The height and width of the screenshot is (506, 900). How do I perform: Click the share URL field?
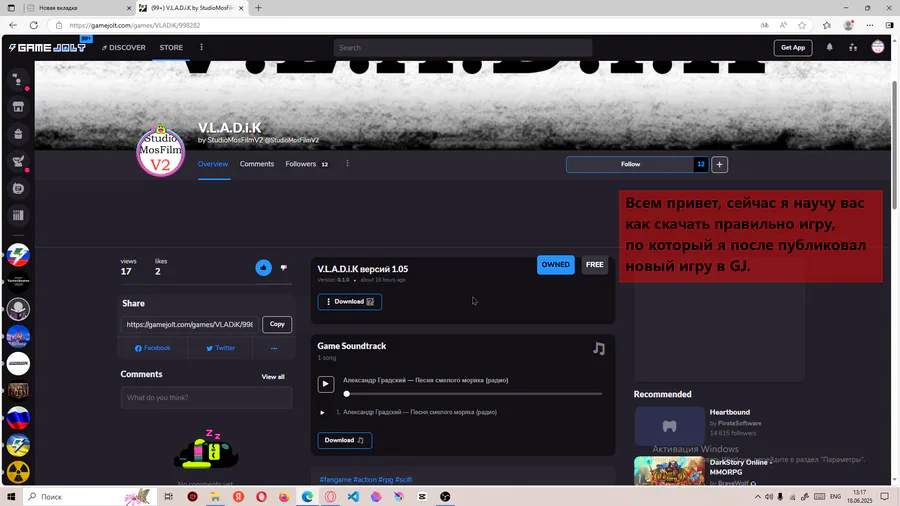tap(189, 324)
